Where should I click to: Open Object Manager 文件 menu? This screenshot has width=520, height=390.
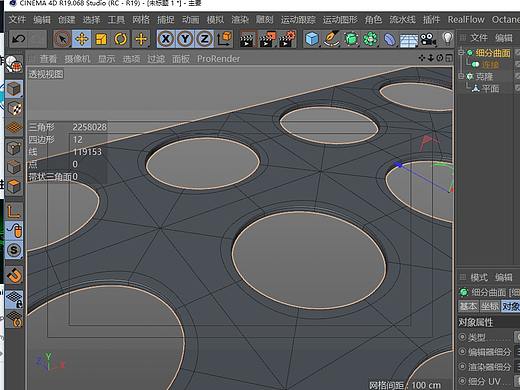479,38
